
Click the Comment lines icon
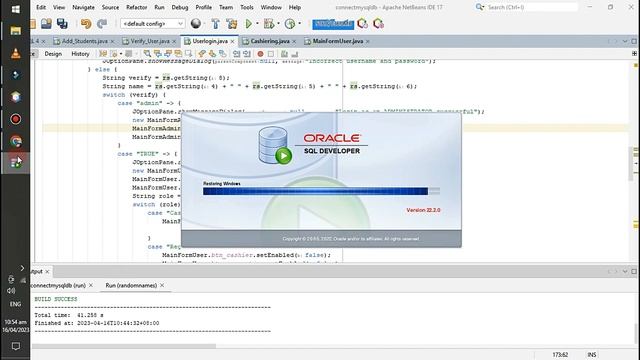(x=284, y=54)
